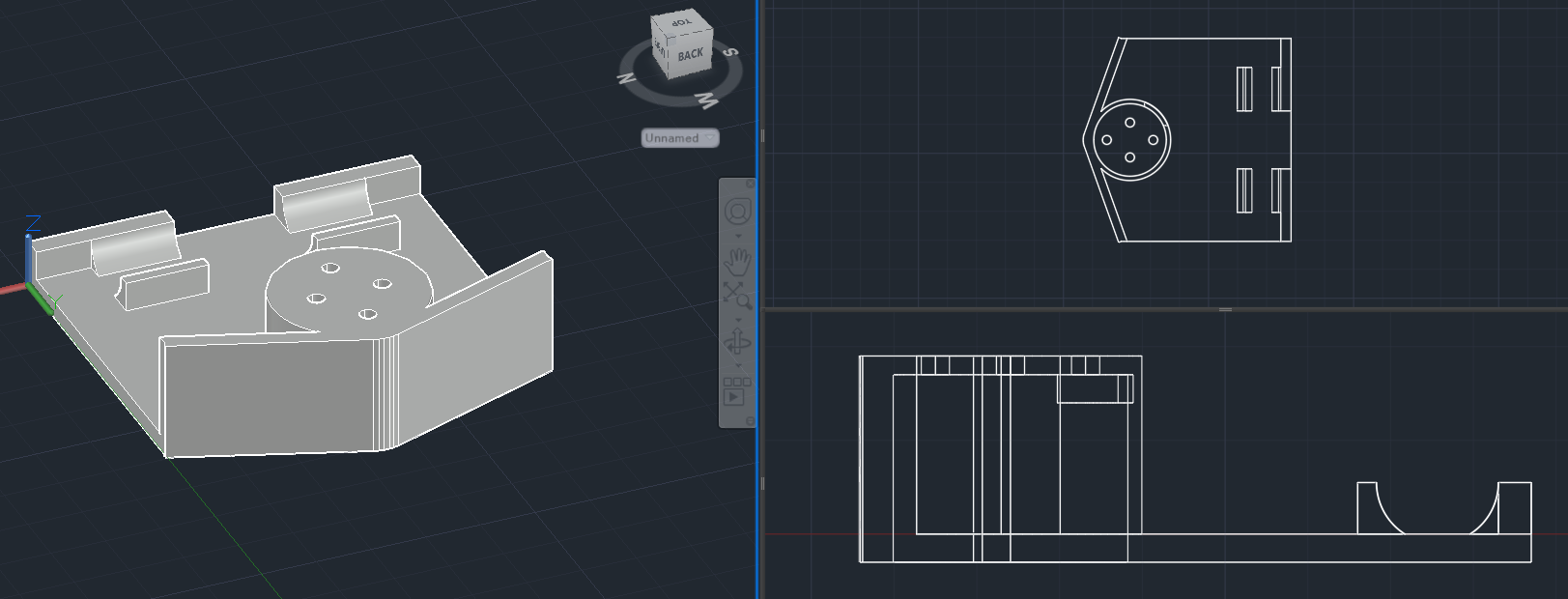
Task: Click the W compass letter on ViewCube ring
Action: click(707, 100)
